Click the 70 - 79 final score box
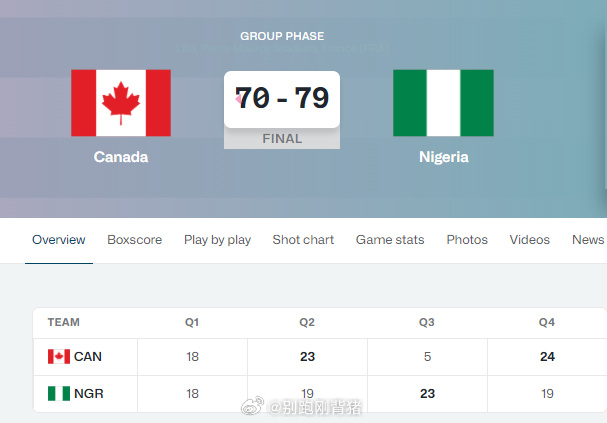607x423 pixels. pos(282,99)
